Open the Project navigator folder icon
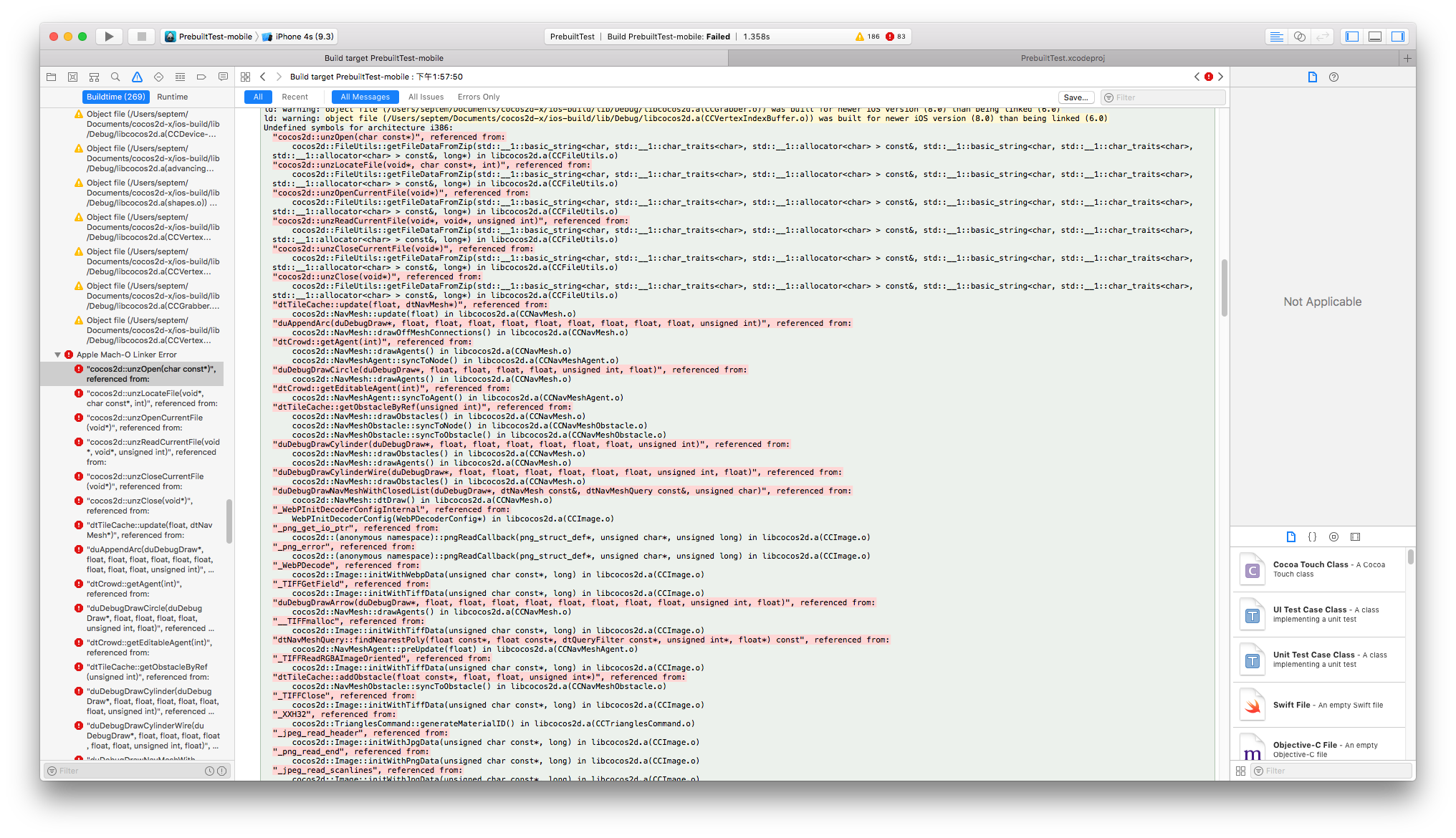 [x=51, y=77]
